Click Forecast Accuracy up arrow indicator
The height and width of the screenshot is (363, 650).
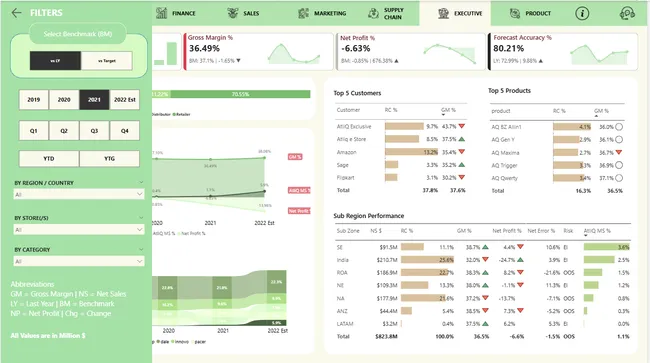tap(541, 61)
